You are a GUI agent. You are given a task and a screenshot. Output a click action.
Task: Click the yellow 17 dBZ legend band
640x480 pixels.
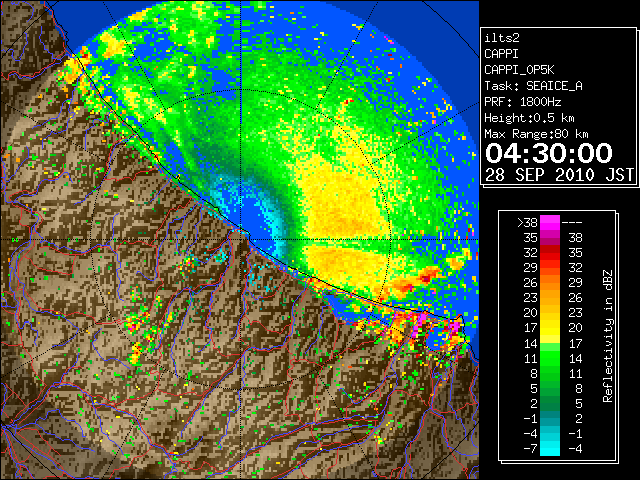point(550,328)
